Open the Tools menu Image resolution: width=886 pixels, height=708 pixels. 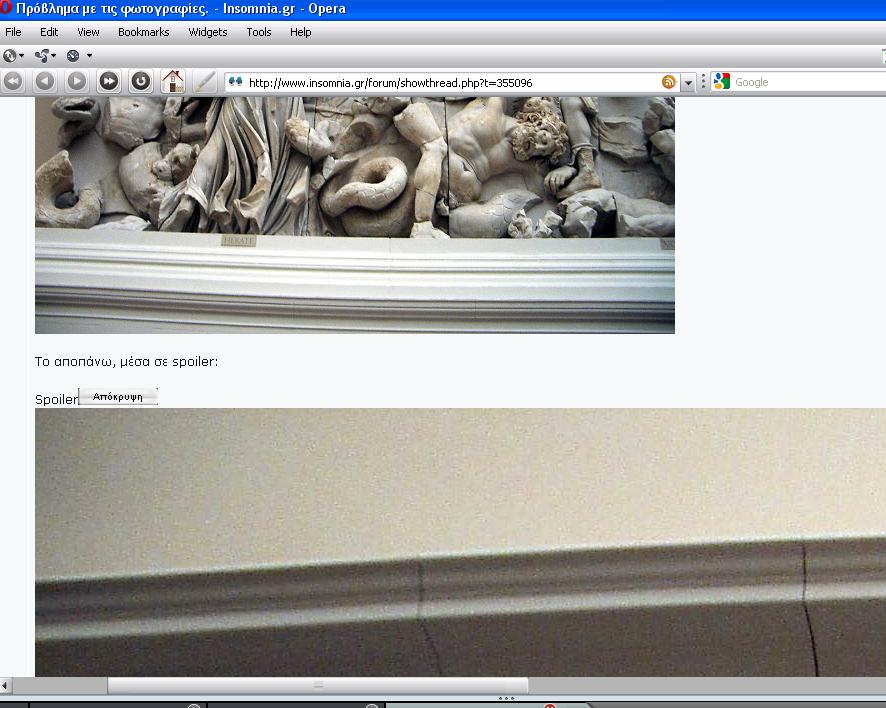point(259,32)
